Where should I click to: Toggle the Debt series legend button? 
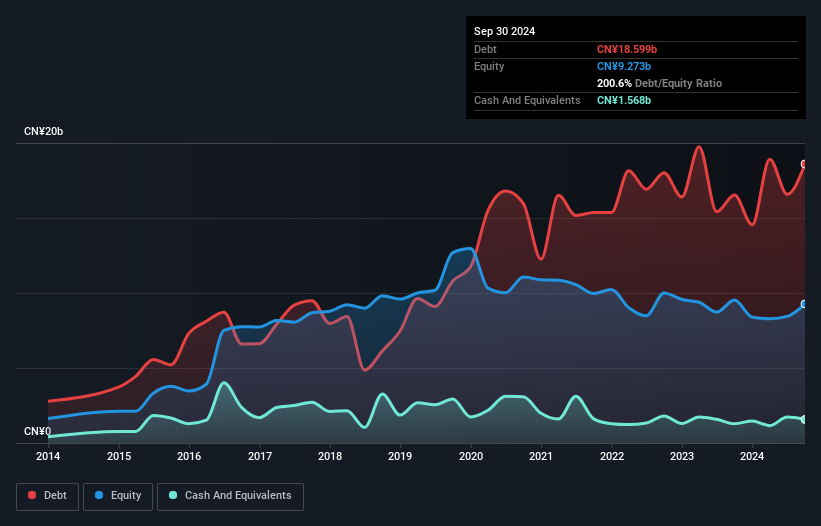click(48, 496)
